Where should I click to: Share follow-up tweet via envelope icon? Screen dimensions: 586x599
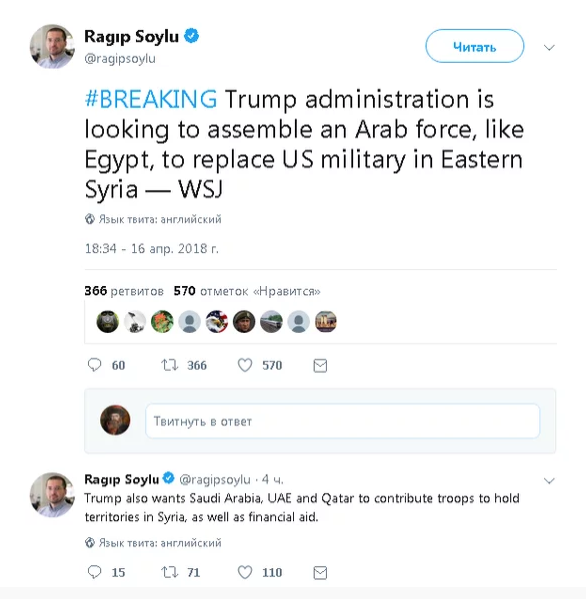coord(320,573)
